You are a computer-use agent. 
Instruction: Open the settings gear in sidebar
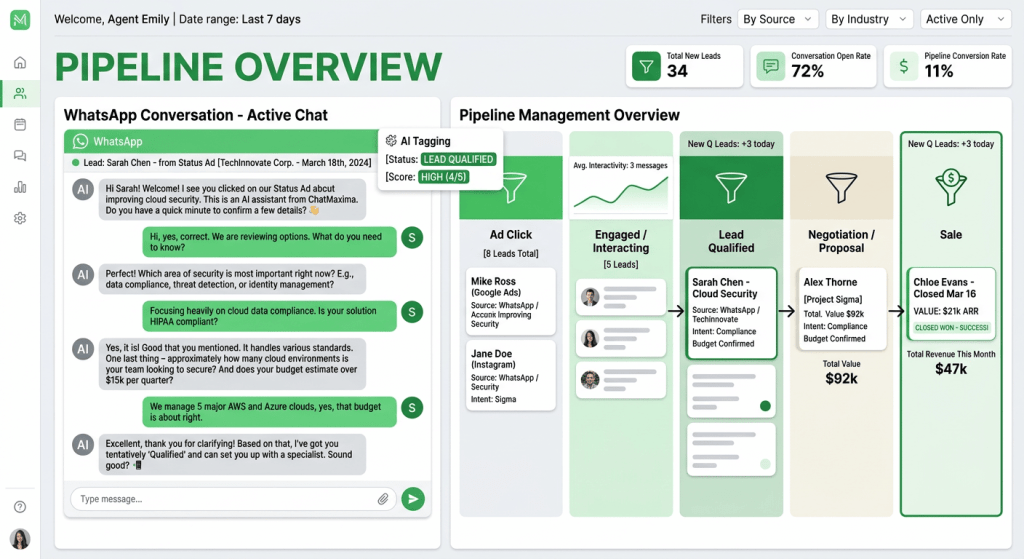(x=20, y=218)
